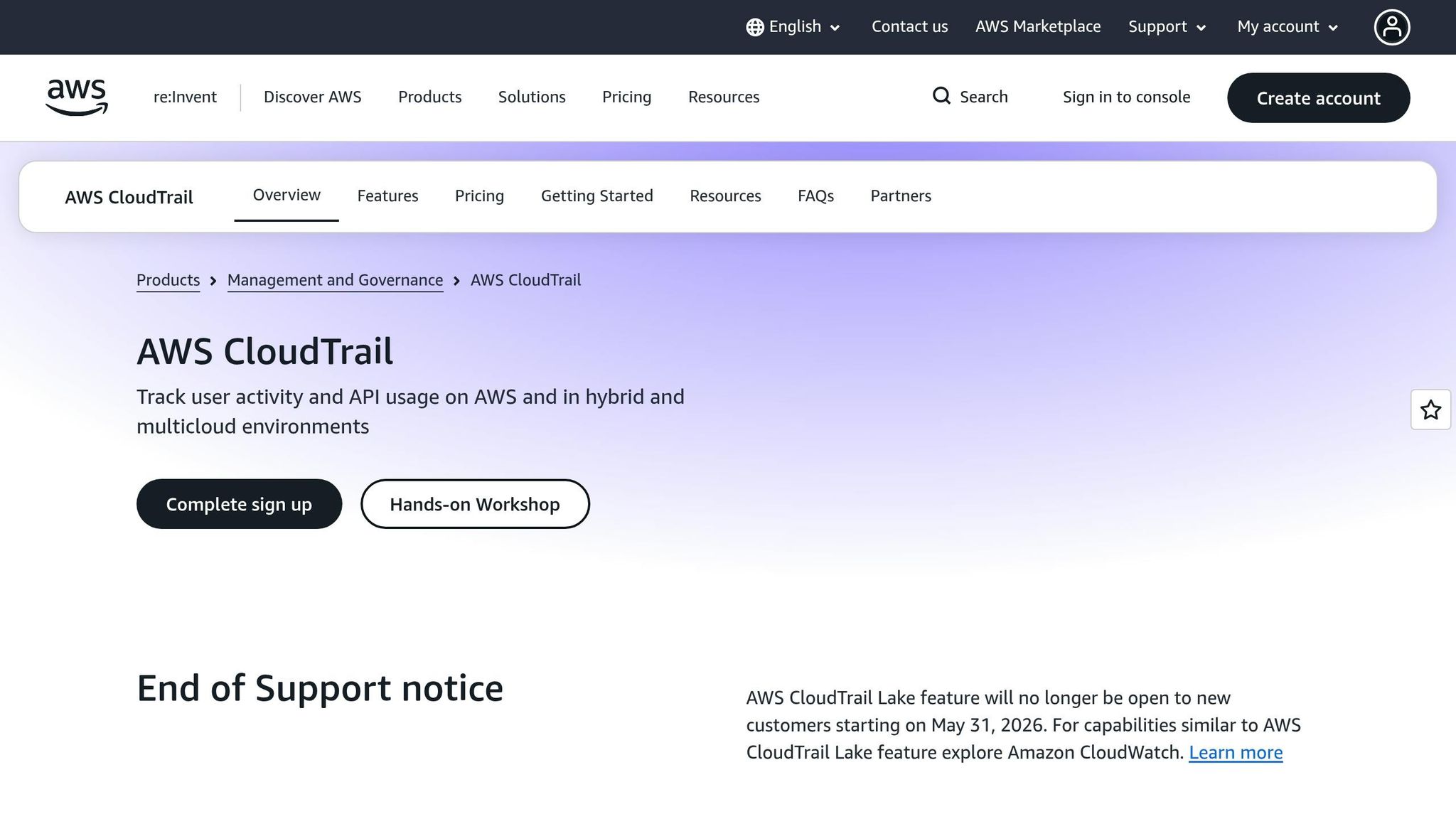Bookmark the page with the star icon
This screenshot has width=1456, height=819.
[1430, 409]
